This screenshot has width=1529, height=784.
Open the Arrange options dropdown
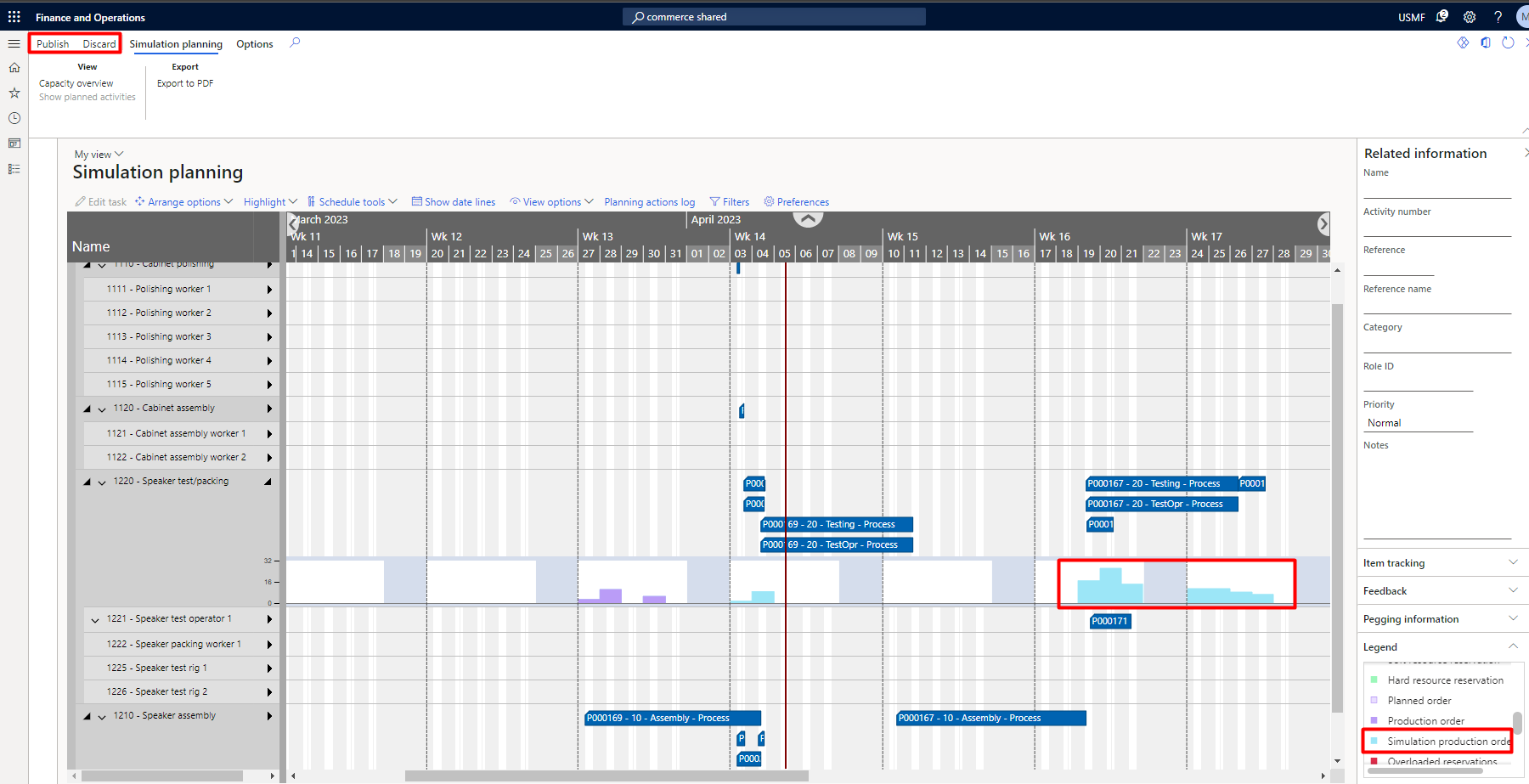tap(183, 202)
